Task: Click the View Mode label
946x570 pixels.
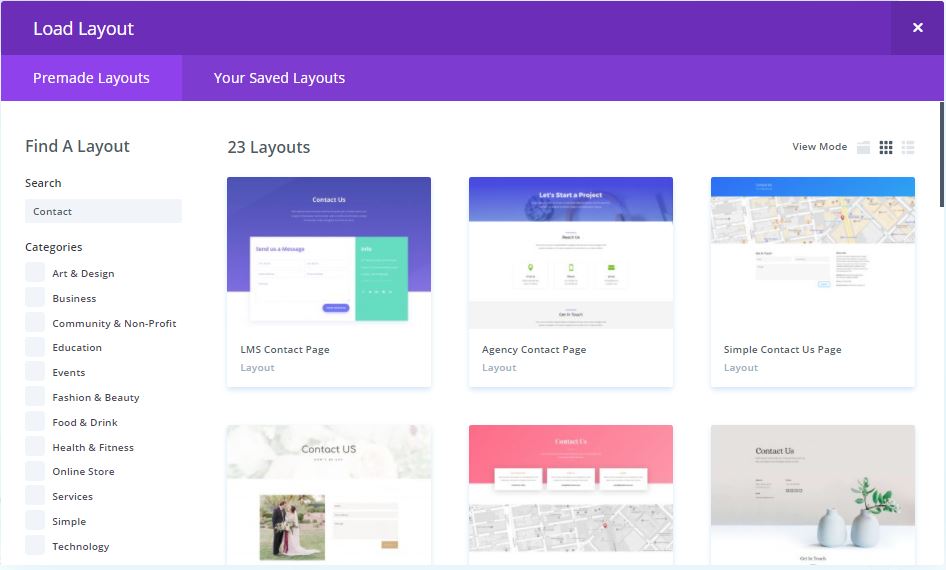Action: coord(819,147)
